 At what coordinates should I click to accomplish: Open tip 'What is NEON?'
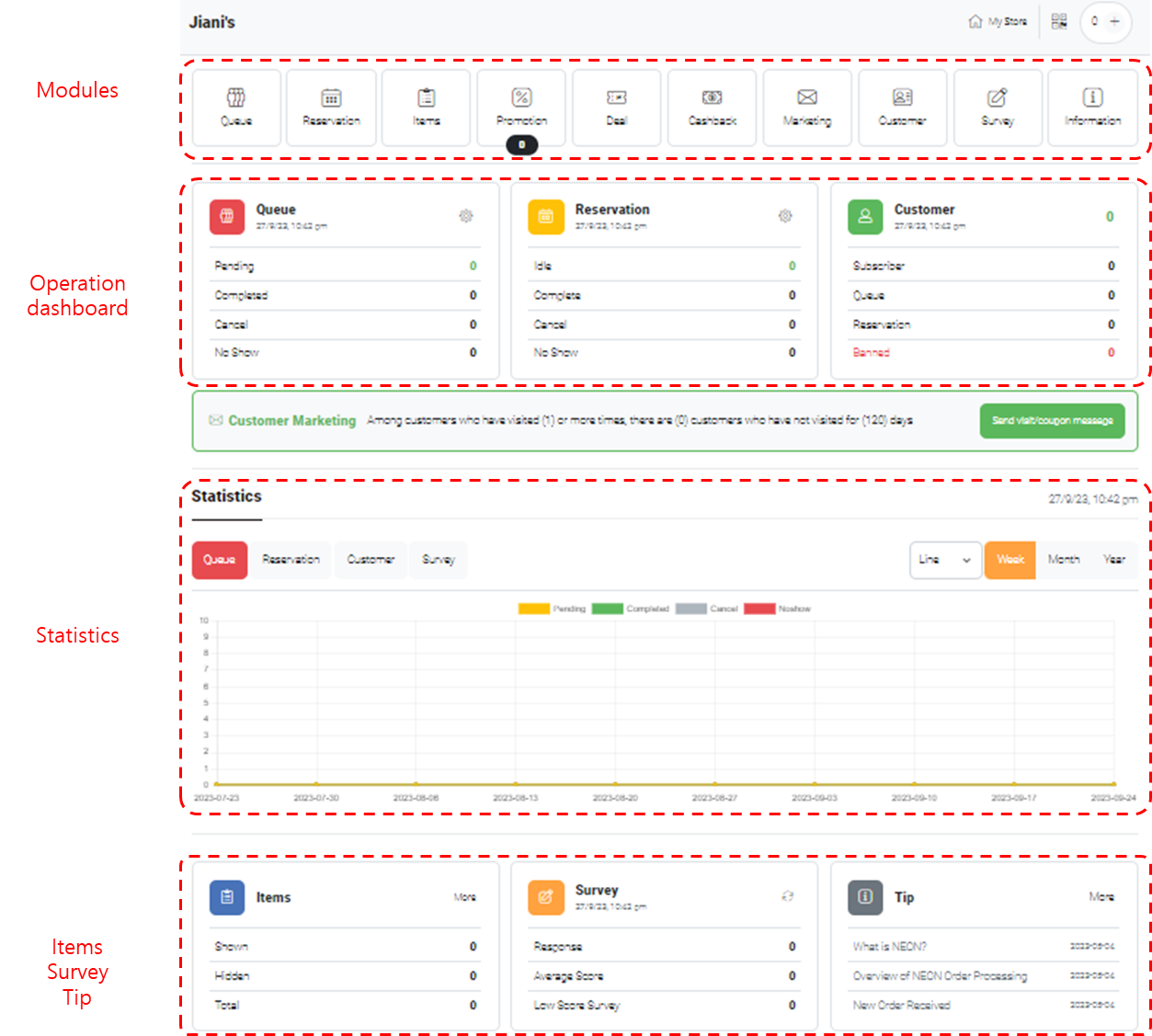point(890,947)
